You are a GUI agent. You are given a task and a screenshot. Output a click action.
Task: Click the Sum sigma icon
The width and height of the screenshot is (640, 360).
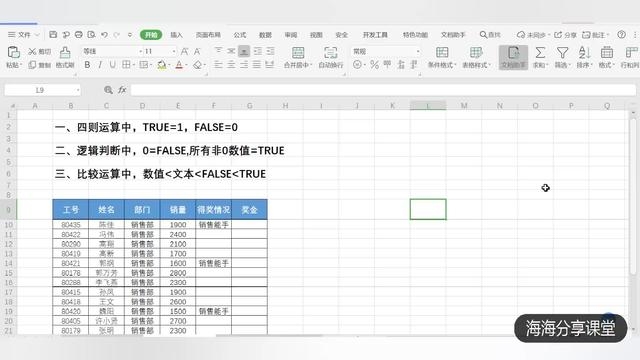(540, 52)
